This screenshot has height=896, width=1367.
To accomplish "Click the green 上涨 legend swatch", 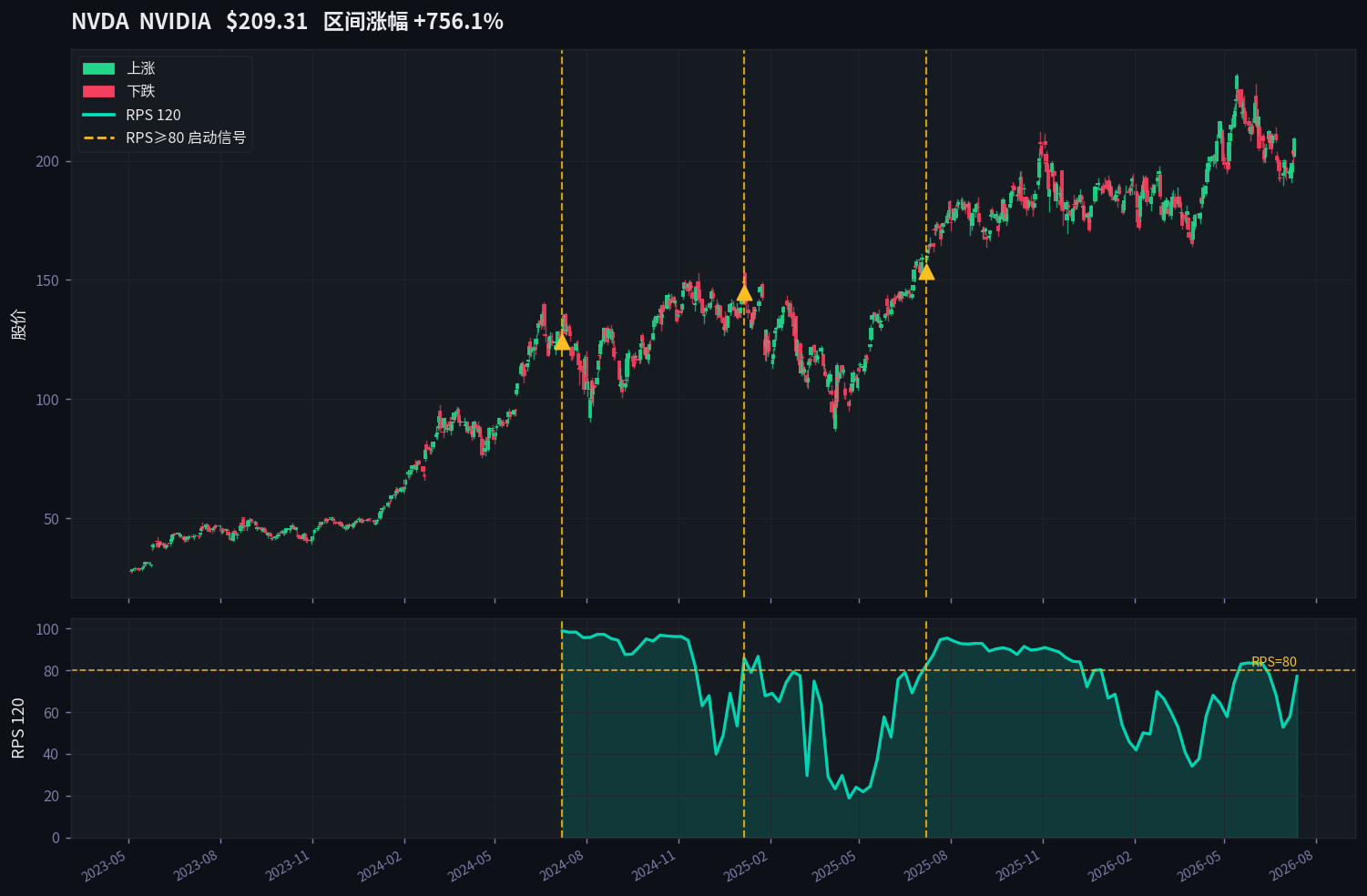I will 98,68.
